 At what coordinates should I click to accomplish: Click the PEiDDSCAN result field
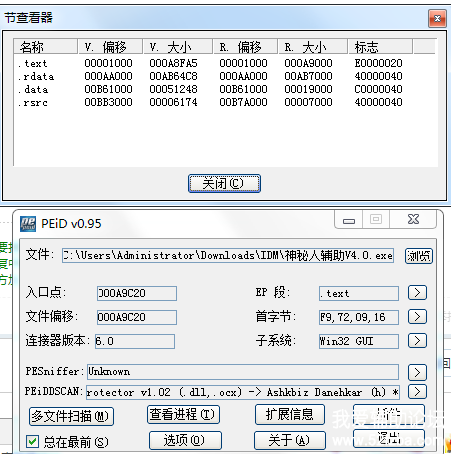pyautogui.click(x=243, y=392)
